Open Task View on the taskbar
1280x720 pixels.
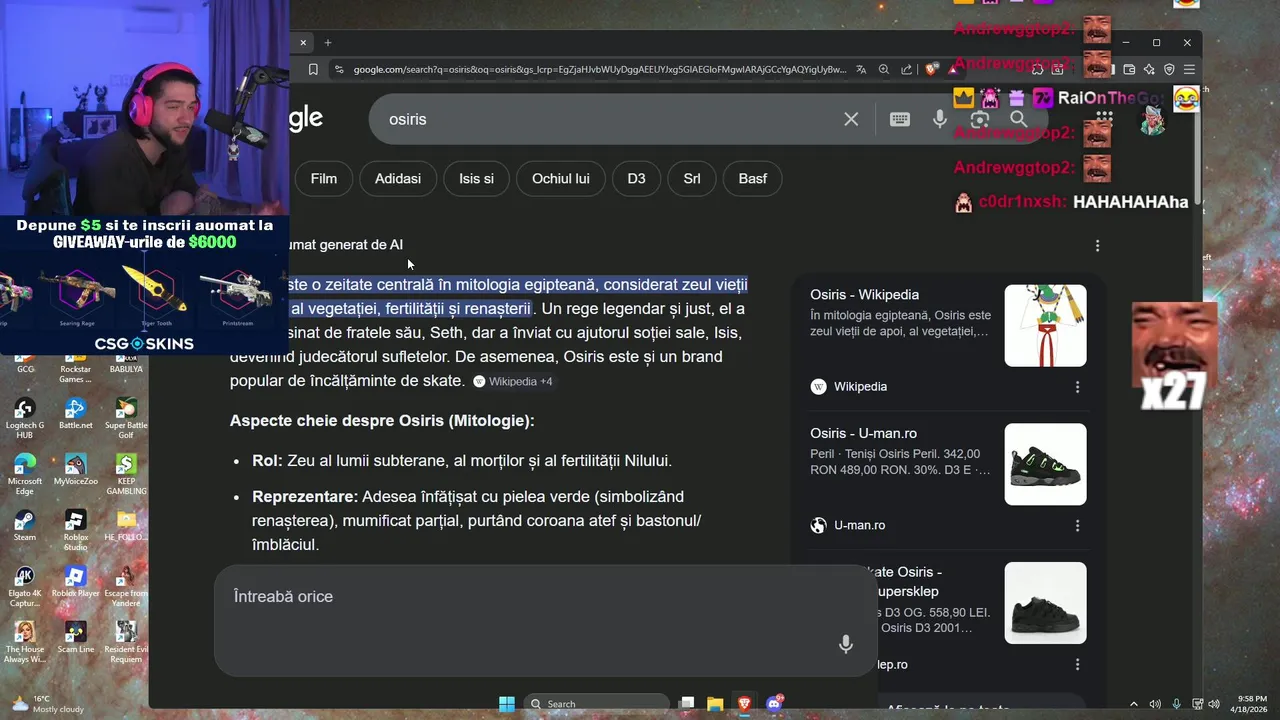point(687,704)
